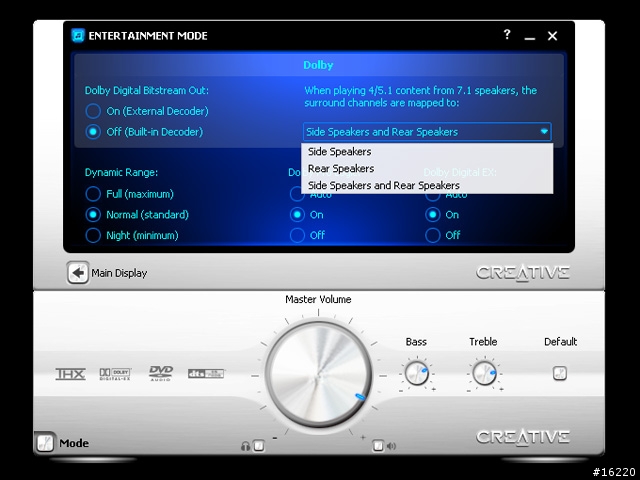Click the Main Display back arrow icon

pyautogui.click(x=78, y=272)
